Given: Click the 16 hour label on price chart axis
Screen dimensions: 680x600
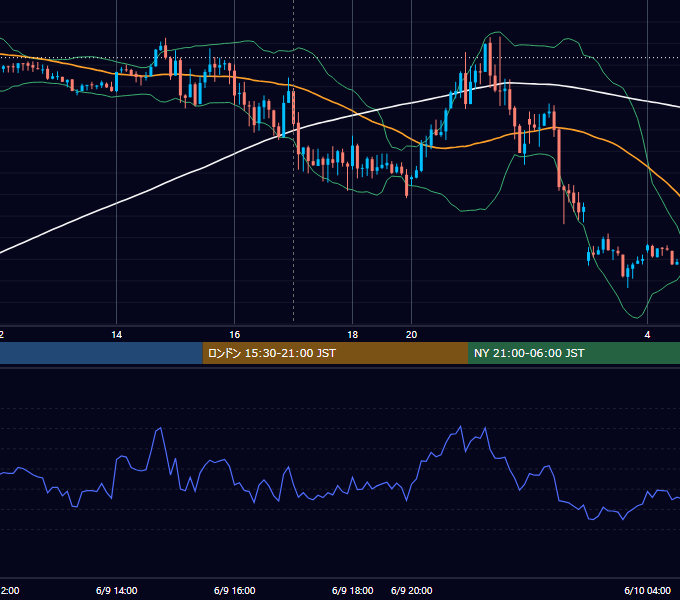Looking at the screenshot, I should point(235,334).
